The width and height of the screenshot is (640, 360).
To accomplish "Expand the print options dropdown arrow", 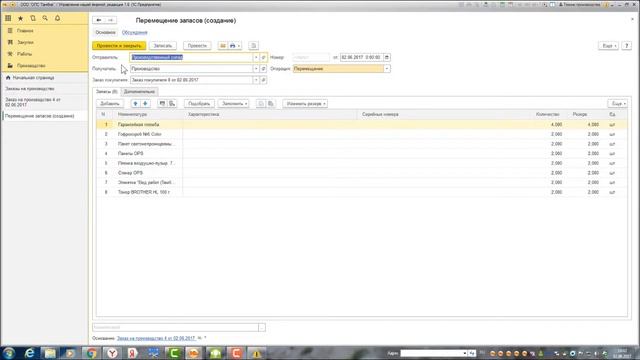I will 239,46.
